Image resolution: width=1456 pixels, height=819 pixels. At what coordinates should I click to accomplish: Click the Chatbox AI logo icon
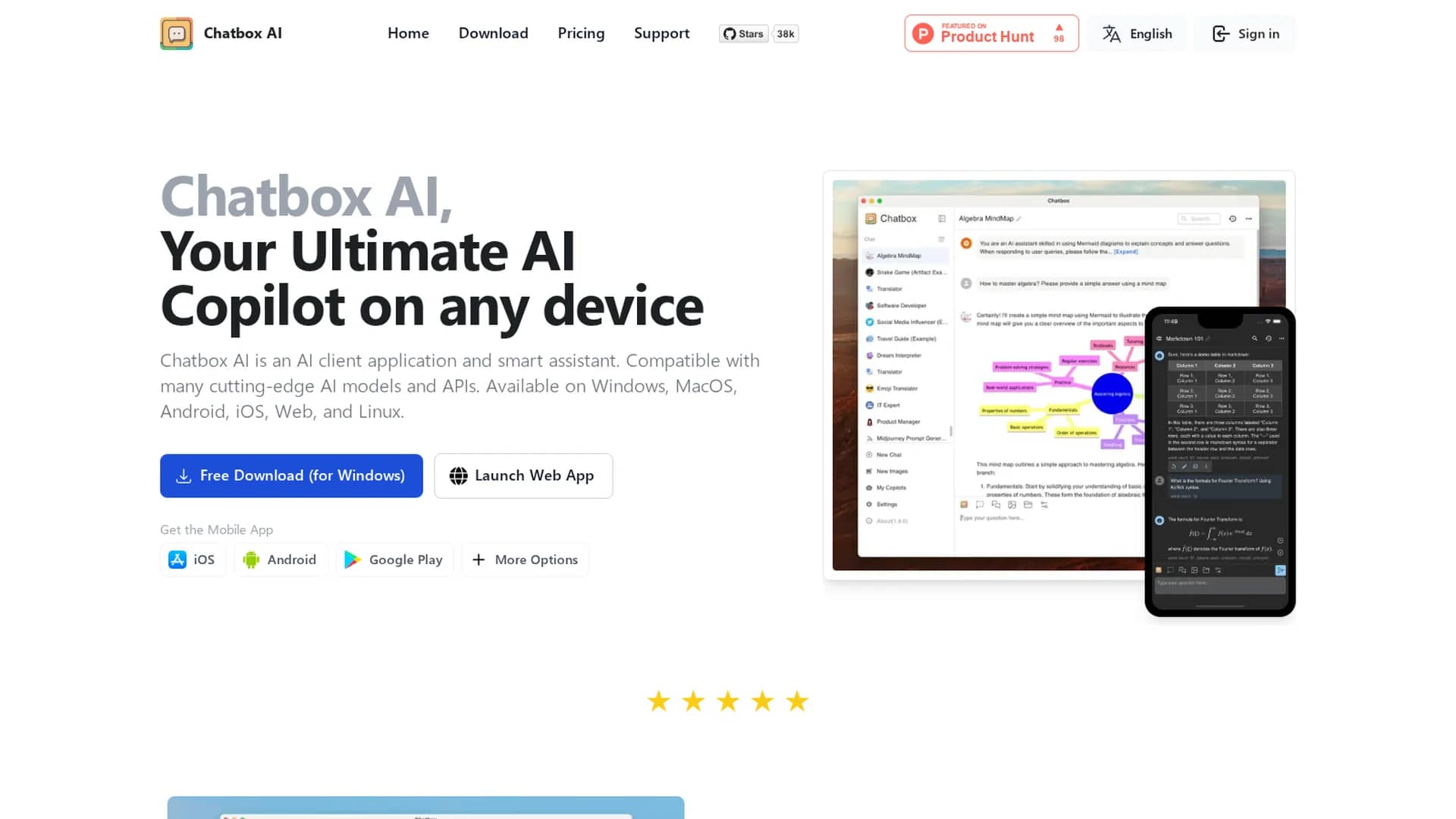tap(176, 33)
